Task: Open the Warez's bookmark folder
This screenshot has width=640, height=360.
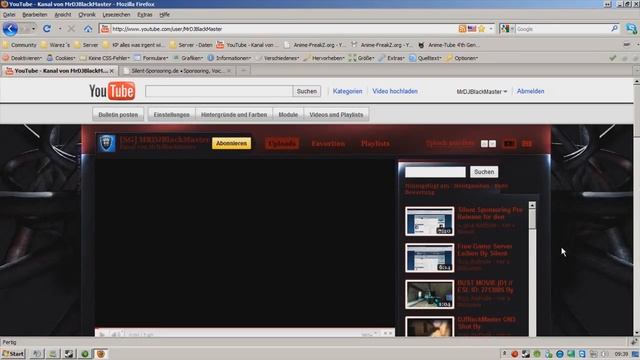Action: click(x=55, y=45)
